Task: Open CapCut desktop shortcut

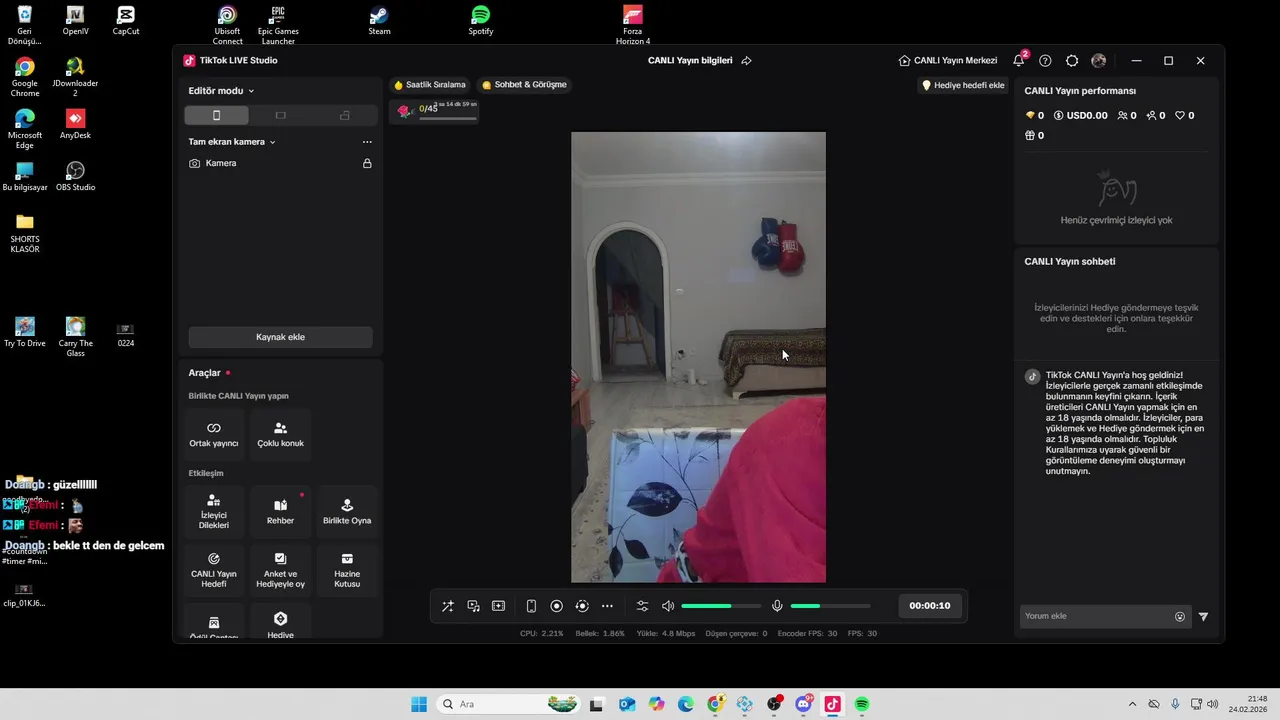Action: click(126, 20)
